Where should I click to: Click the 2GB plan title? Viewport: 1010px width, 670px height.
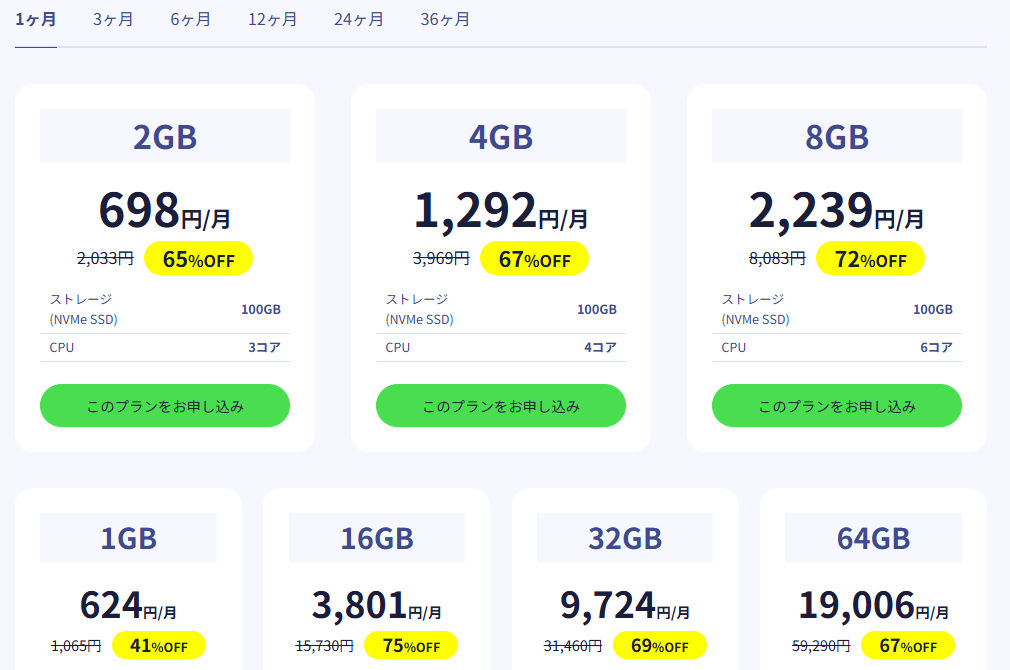click(x=165, y=137)
